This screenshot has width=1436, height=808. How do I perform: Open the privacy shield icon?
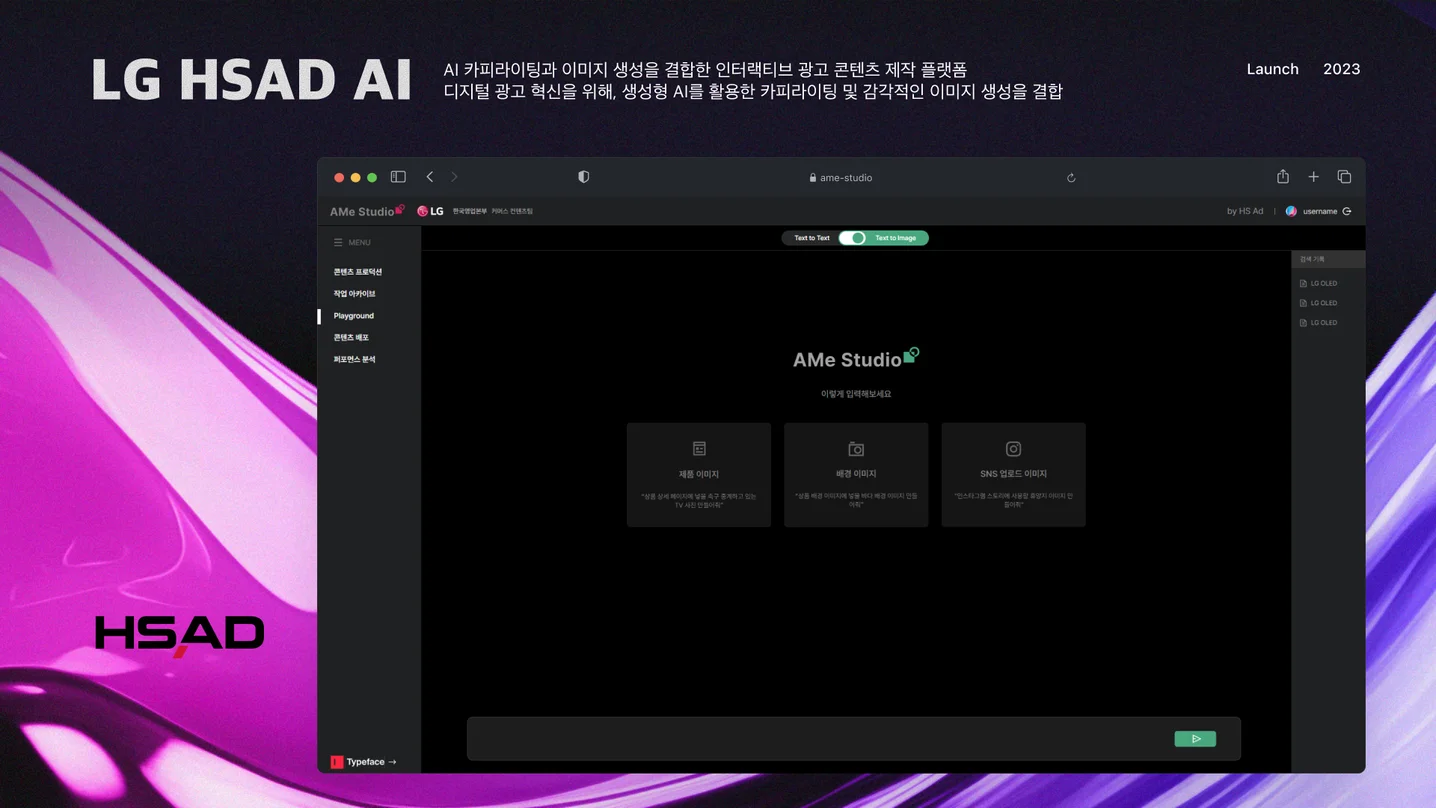click(x=584, y=177)
